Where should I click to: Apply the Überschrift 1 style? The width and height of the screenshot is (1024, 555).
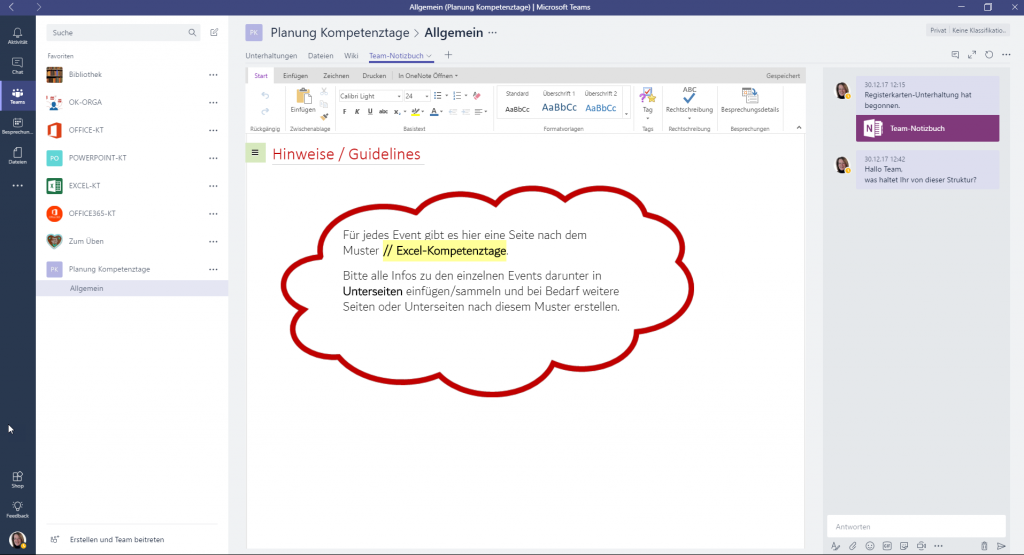tap(559, 102)
